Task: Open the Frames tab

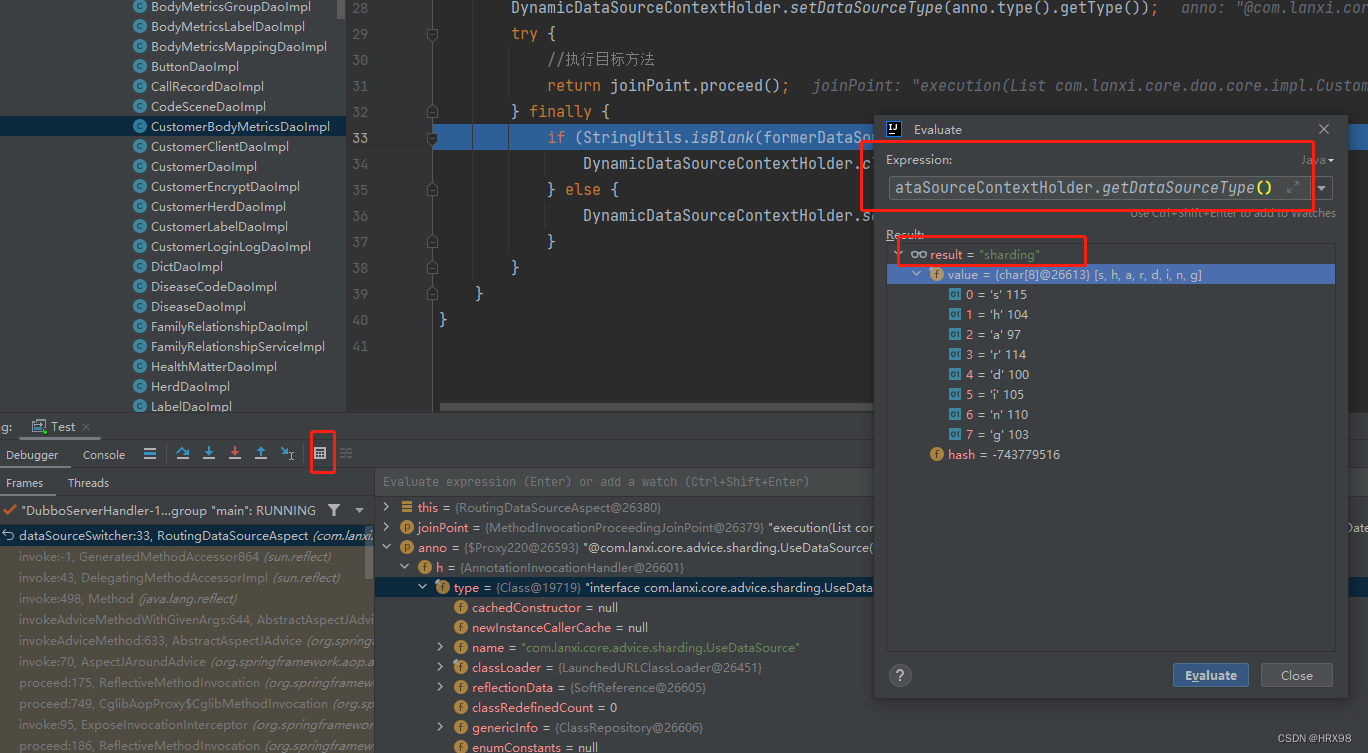Action: pos(24,483)
